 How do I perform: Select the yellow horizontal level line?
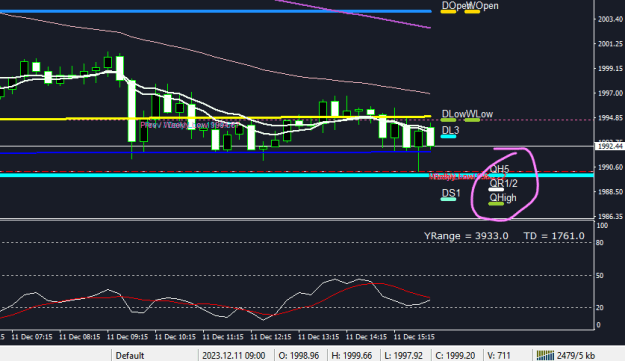point(215,118)
